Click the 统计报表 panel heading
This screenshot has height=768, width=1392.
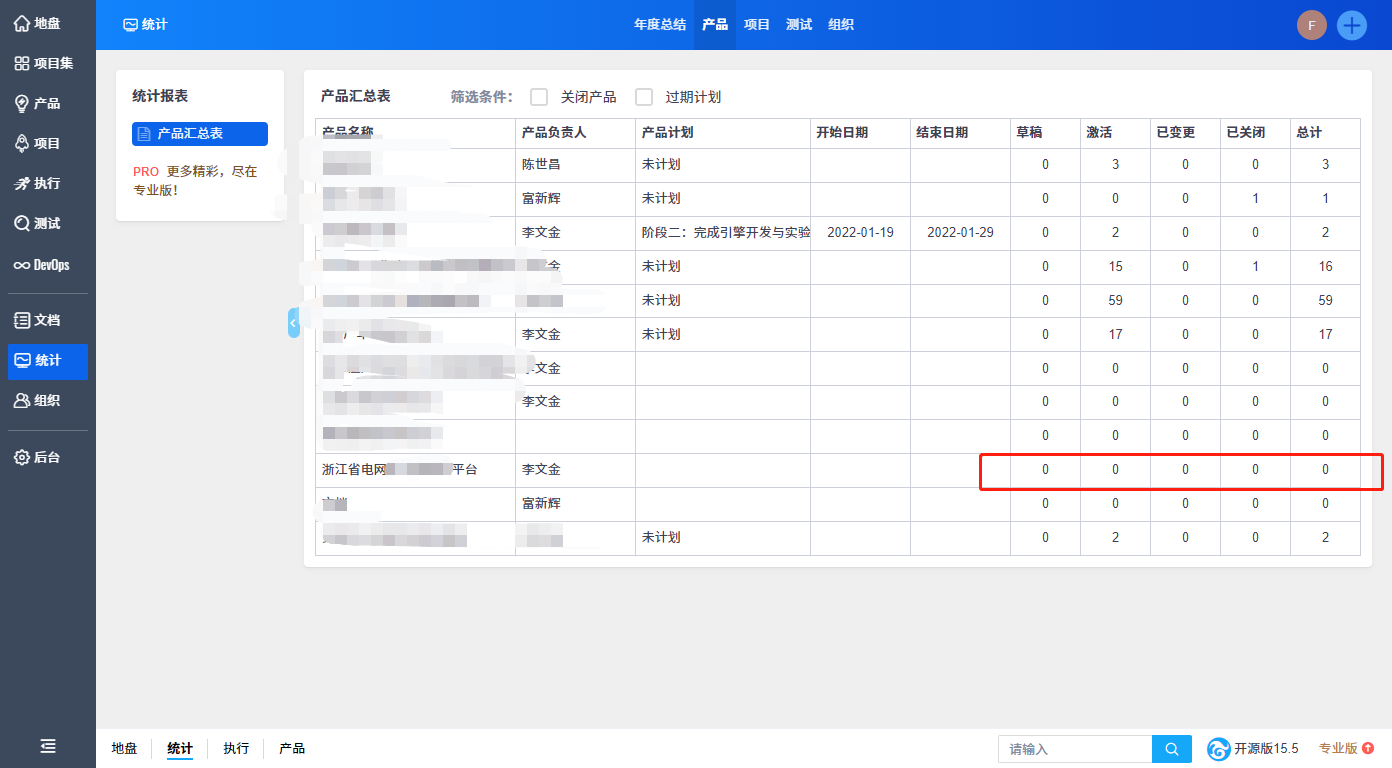coord(160,96)
